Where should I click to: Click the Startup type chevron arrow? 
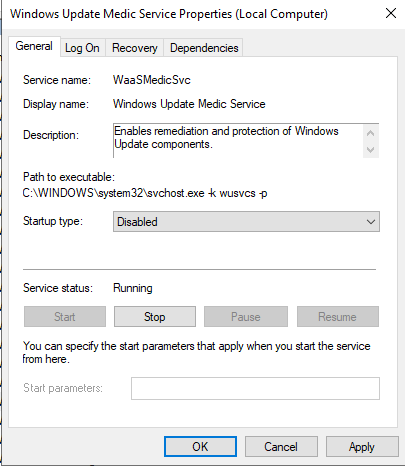[x=371, y=222]
